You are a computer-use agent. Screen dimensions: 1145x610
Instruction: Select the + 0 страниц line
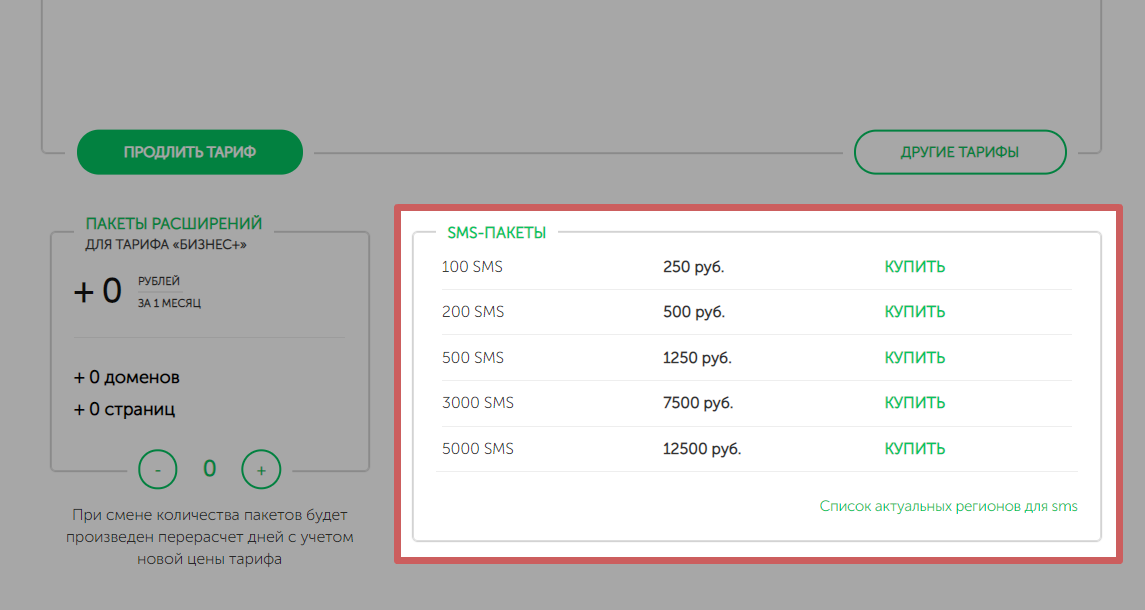(124, 409)
